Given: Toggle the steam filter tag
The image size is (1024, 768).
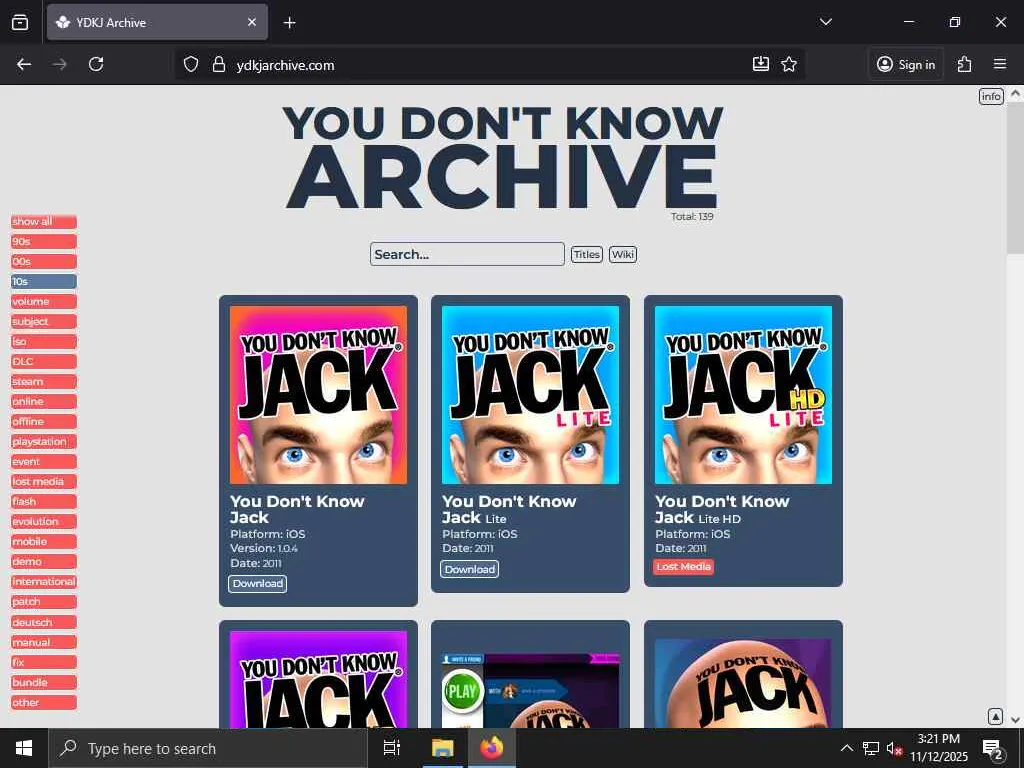Looking at the screenshot, I should 44,382.
